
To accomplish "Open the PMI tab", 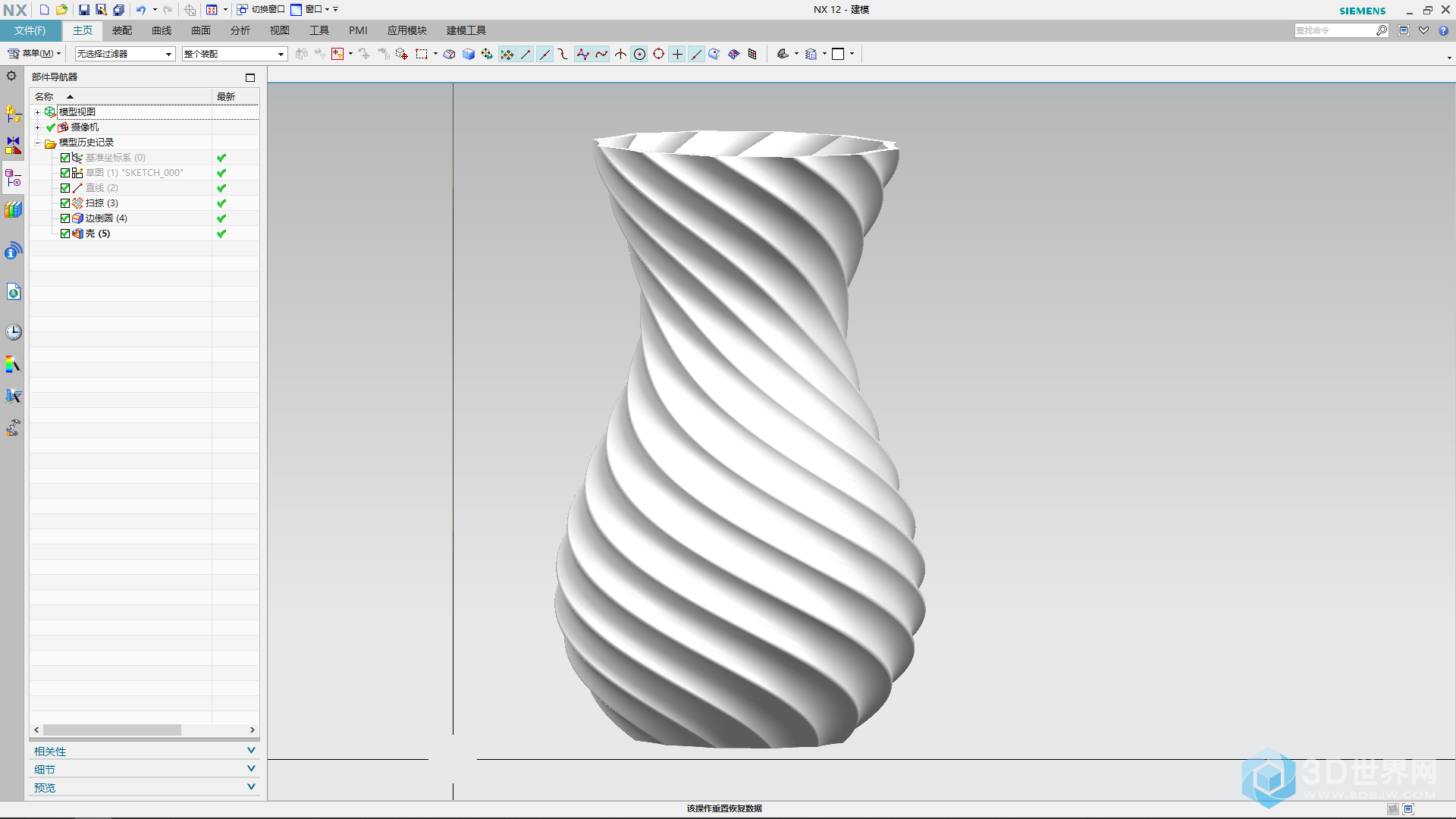I will tap(358, 30).
